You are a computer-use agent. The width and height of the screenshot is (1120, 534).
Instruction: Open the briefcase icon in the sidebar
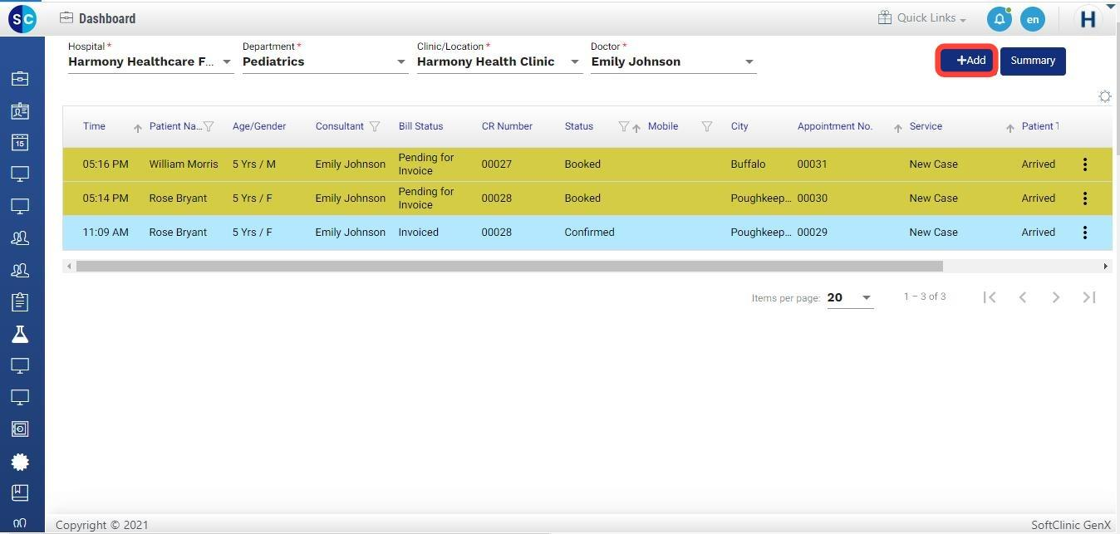20,79
